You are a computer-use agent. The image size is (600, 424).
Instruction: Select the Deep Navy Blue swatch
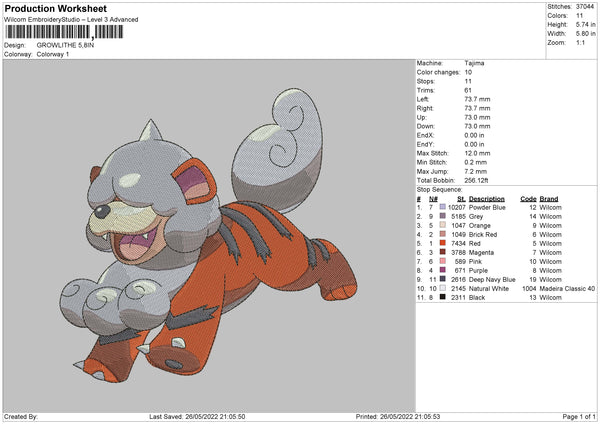(443, 279)
